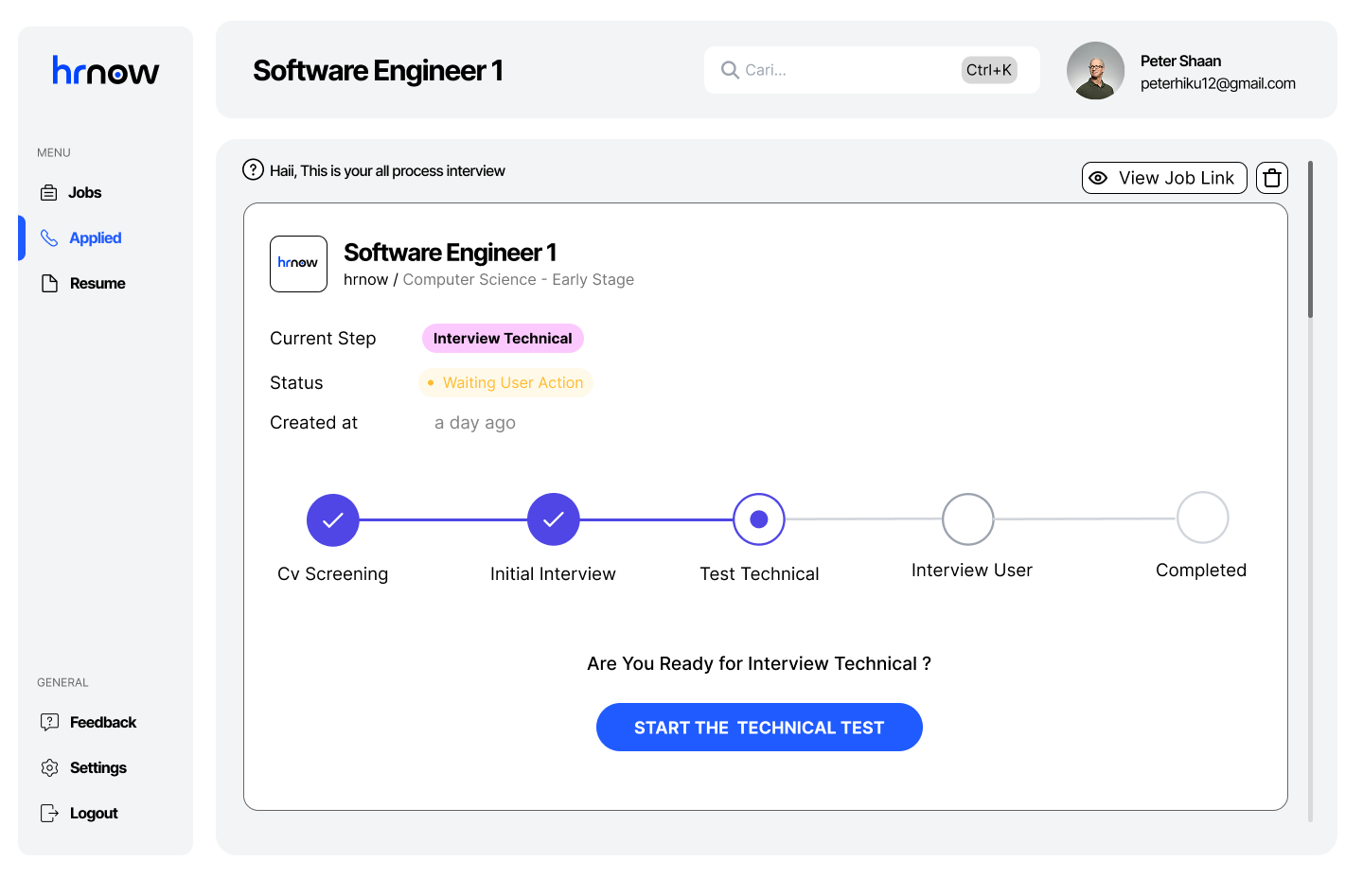
Task: Select the Completed step circle
Action: tap(1203, 518)
